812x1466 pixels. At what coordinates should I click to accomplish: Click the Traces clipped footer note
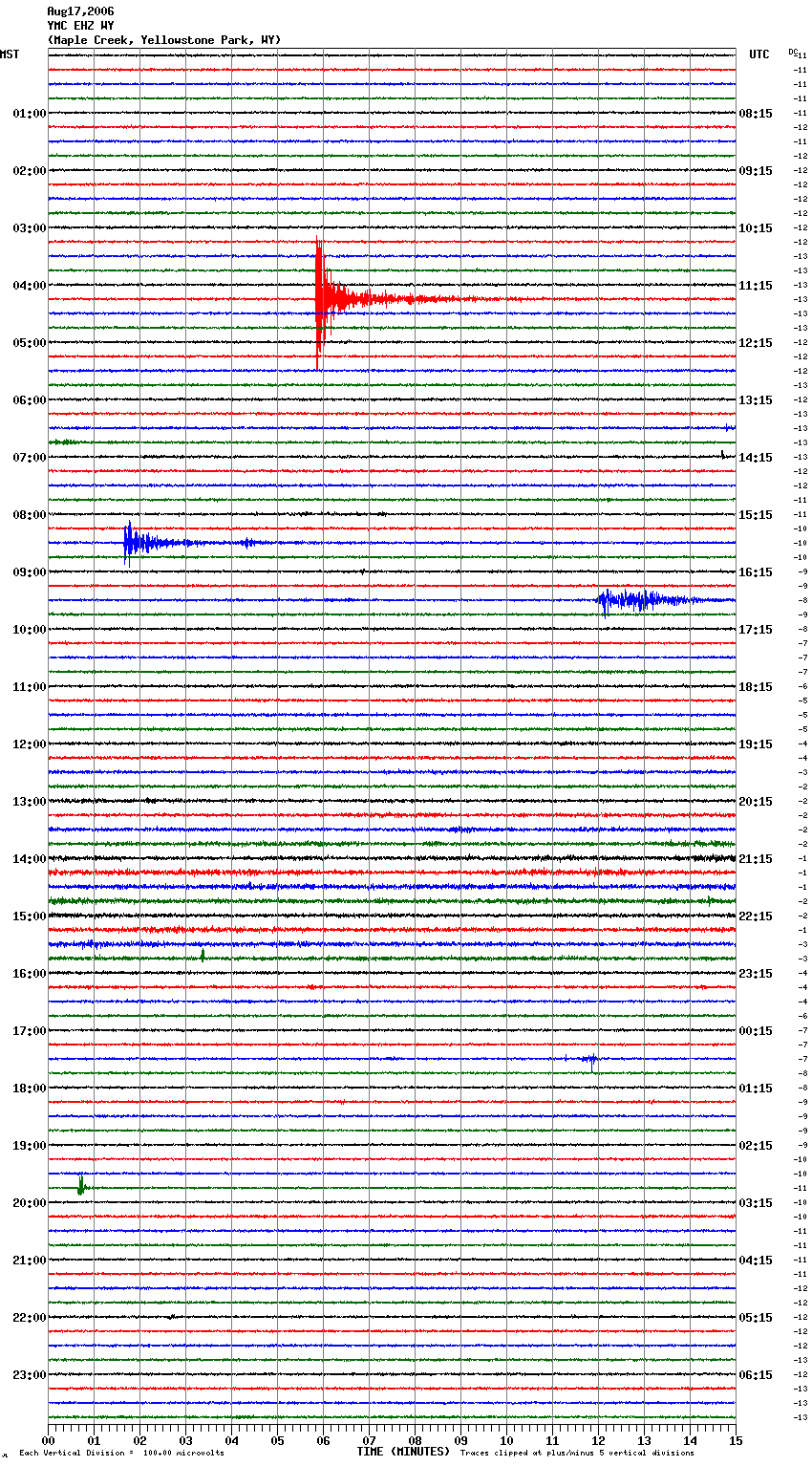tap(577, 1453)
